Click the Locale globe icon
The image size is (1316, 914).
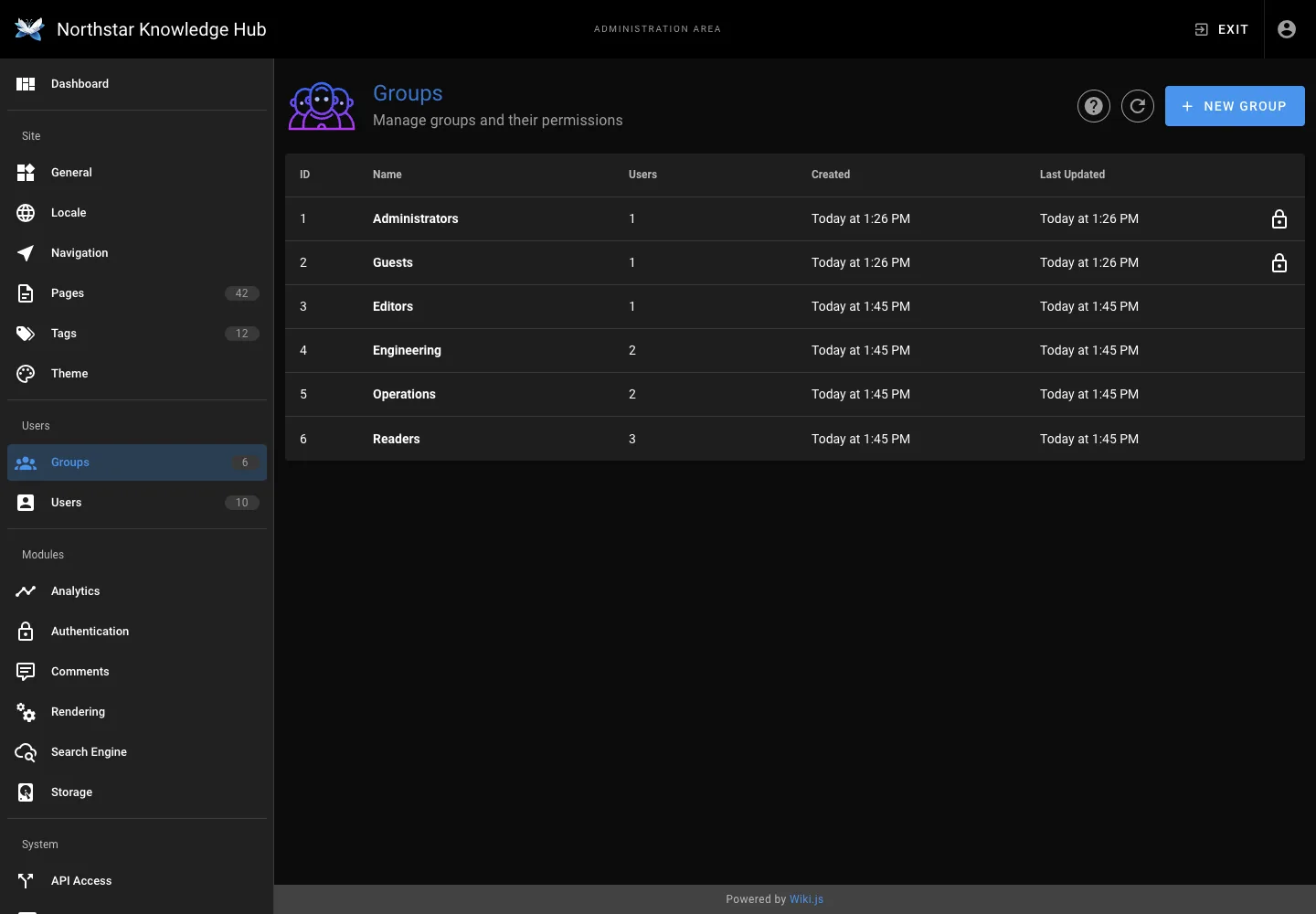point(26,213)
